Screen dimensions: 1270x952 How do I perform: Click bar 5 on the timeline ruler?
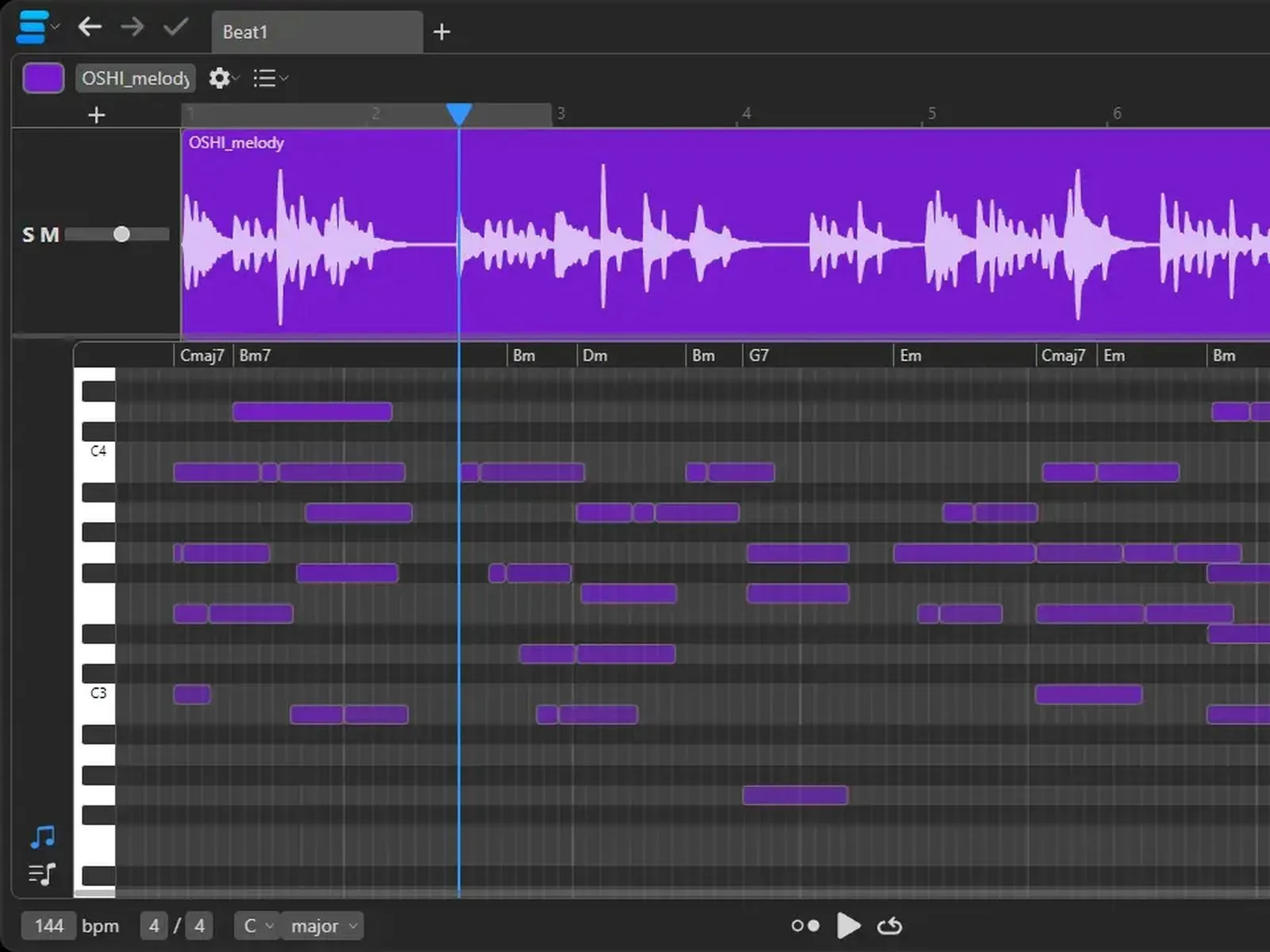tap(932, 113)
